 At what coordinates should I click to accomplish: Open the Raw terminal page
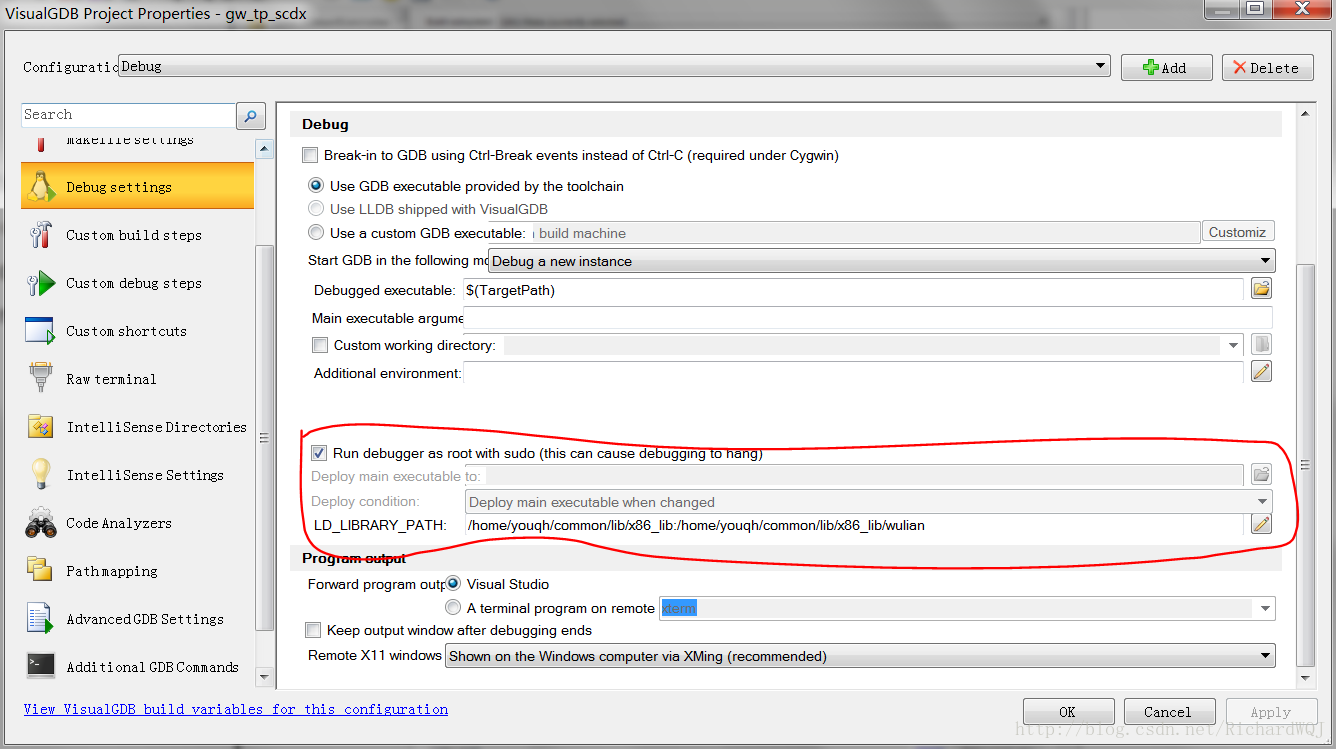137,379
